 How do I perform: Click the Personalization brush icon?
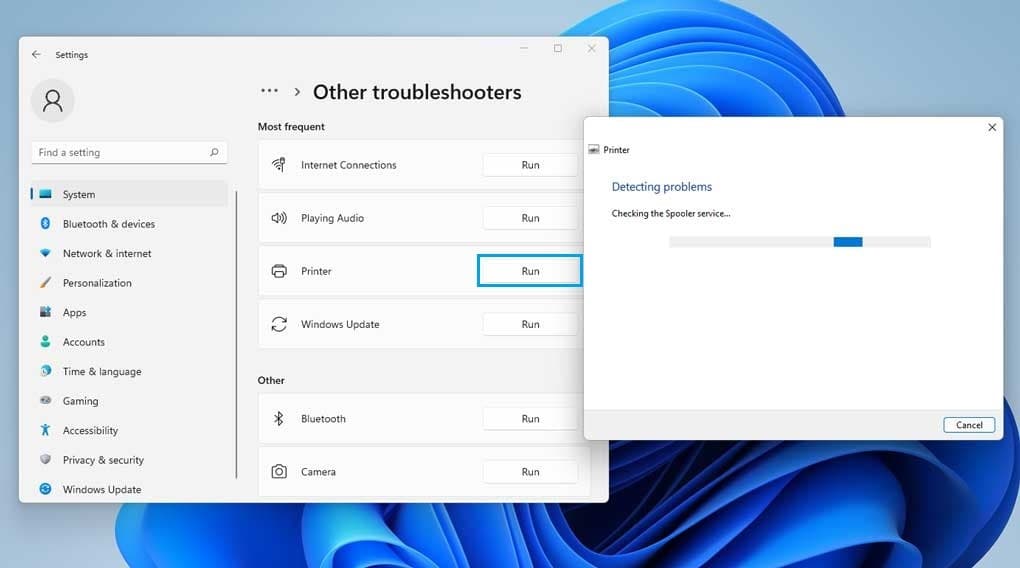[46, 282]
